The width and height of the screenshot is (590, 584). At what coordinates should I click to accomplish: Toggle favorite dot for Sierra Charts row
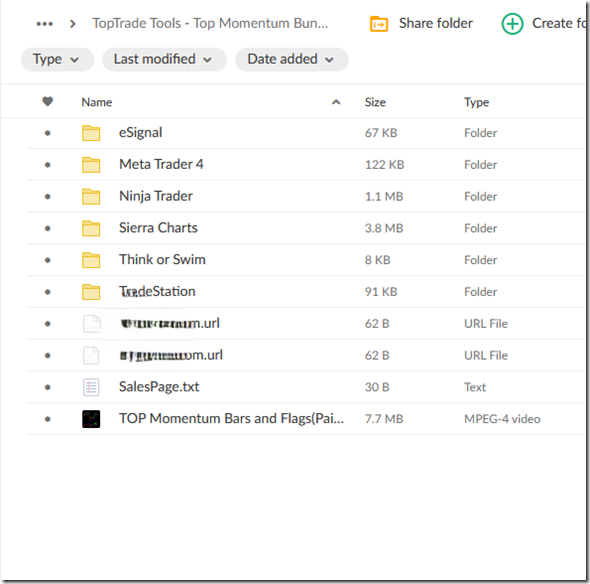click(x=47, y=228)
